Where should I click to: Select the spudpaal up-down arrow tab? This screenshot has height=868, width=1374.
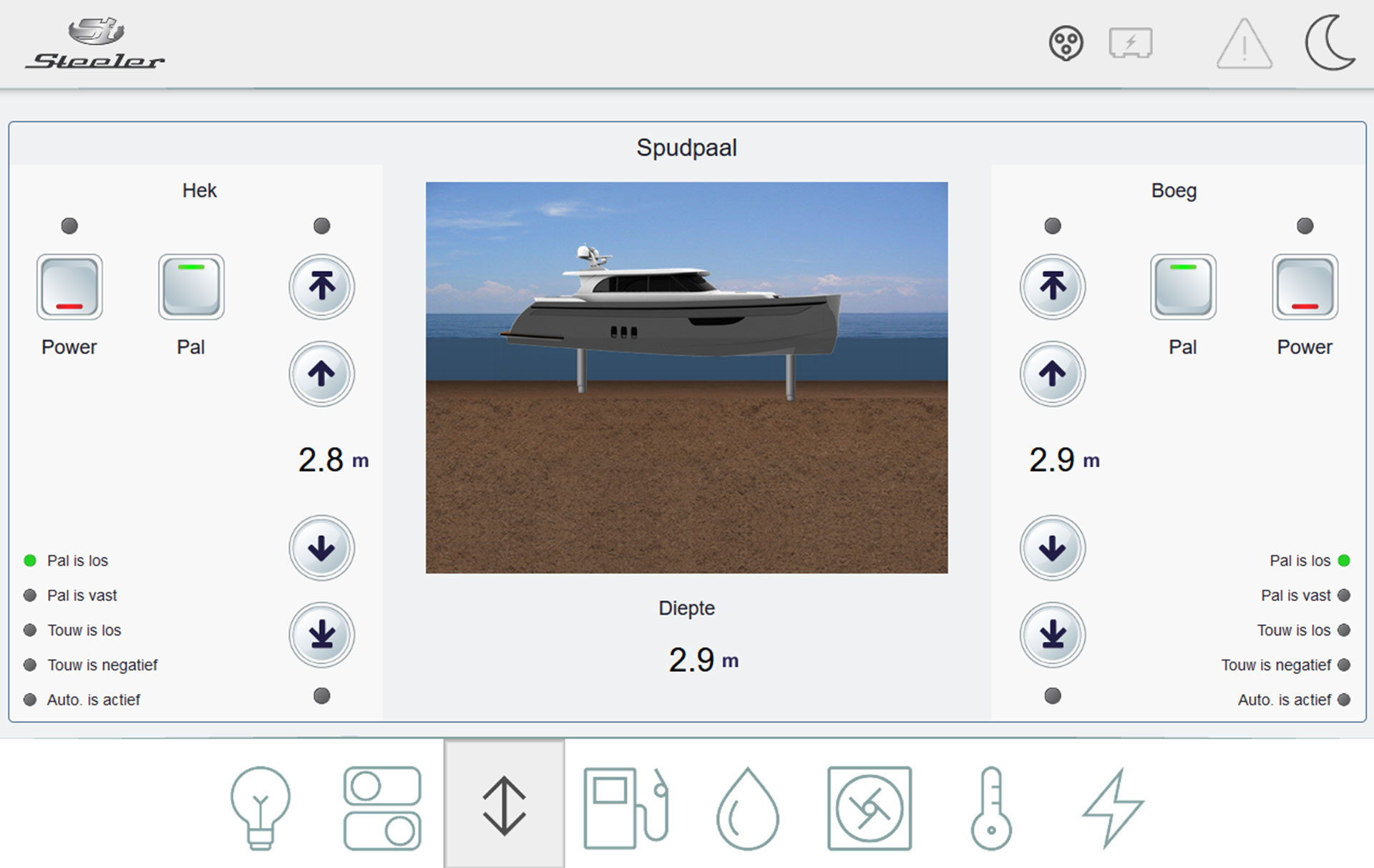[x=505, y=806]
